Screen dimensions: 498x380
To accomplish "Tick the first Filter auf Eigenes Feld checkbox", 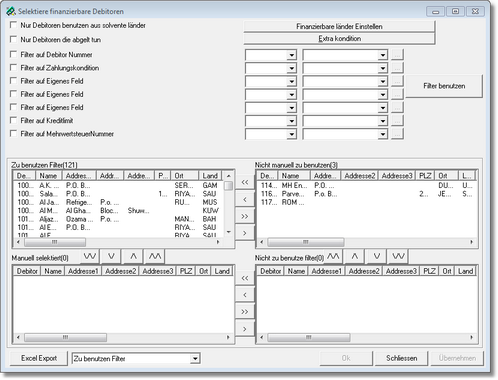I will tap(13, 81).
